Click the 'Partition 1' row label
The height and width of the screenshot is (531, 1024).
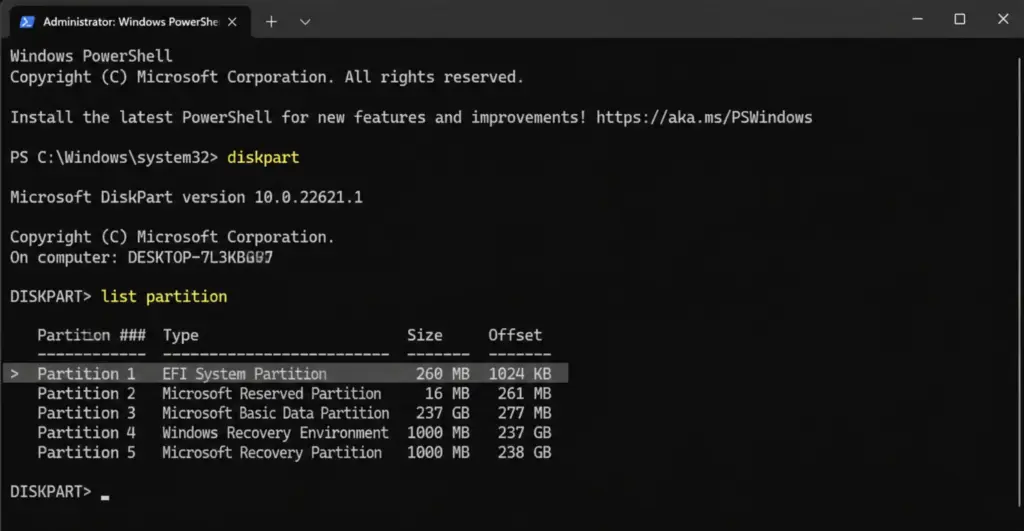pyautogui.click(x=86, y=374)
